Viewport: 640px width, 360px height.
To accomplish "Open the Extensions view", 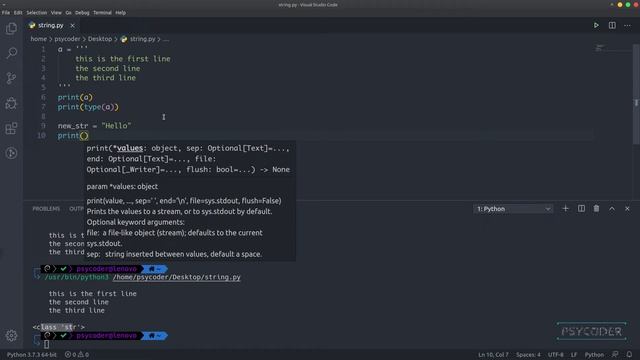I will (11, 128).
